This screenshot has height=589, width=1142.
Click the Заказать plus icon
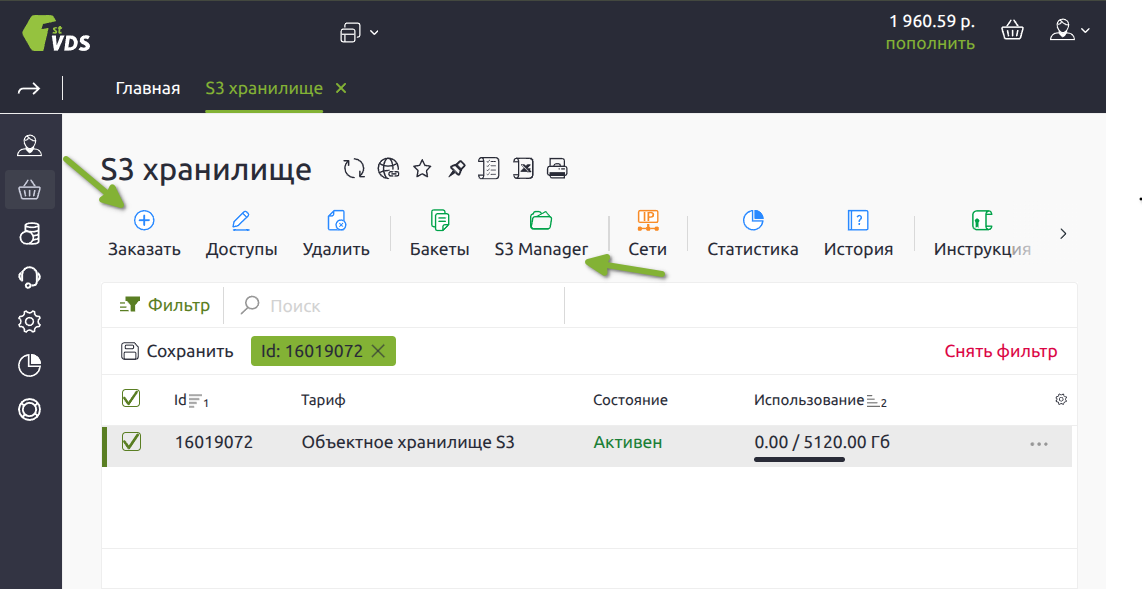(x=144, y=220)
